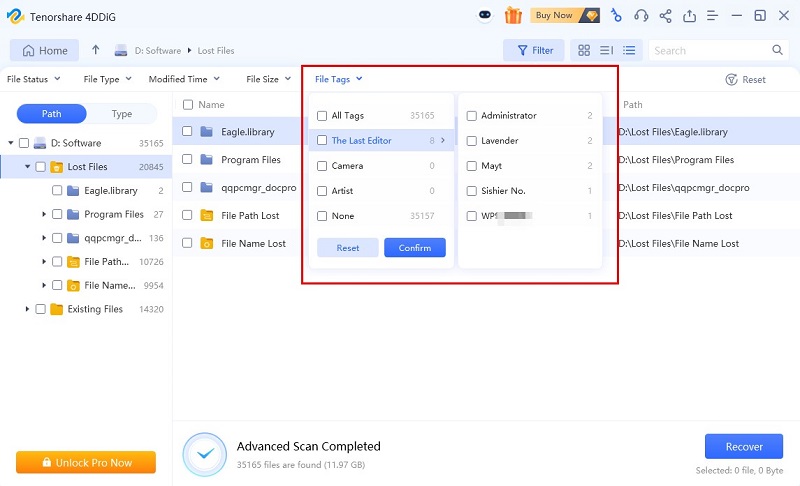The image size is (800, 486).
Task: Collapse the File Tags dropdown
Action: [339, 79]
